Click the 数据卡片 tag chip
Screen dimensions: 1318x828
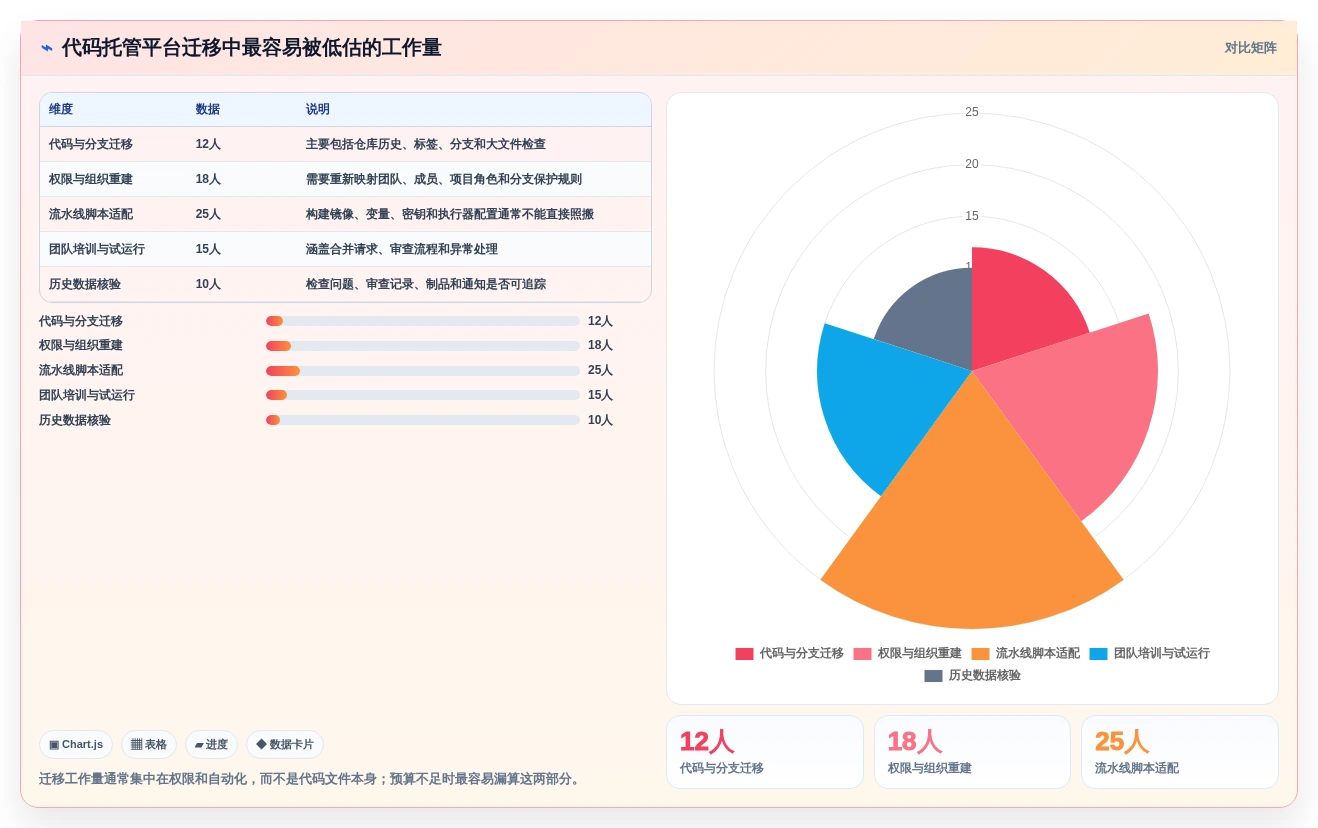(285, 745)
